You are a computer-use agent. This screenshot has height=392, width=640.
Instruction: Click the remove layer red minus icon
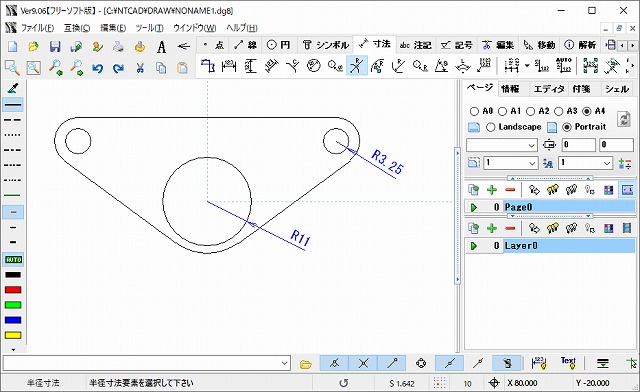[510, 228]
